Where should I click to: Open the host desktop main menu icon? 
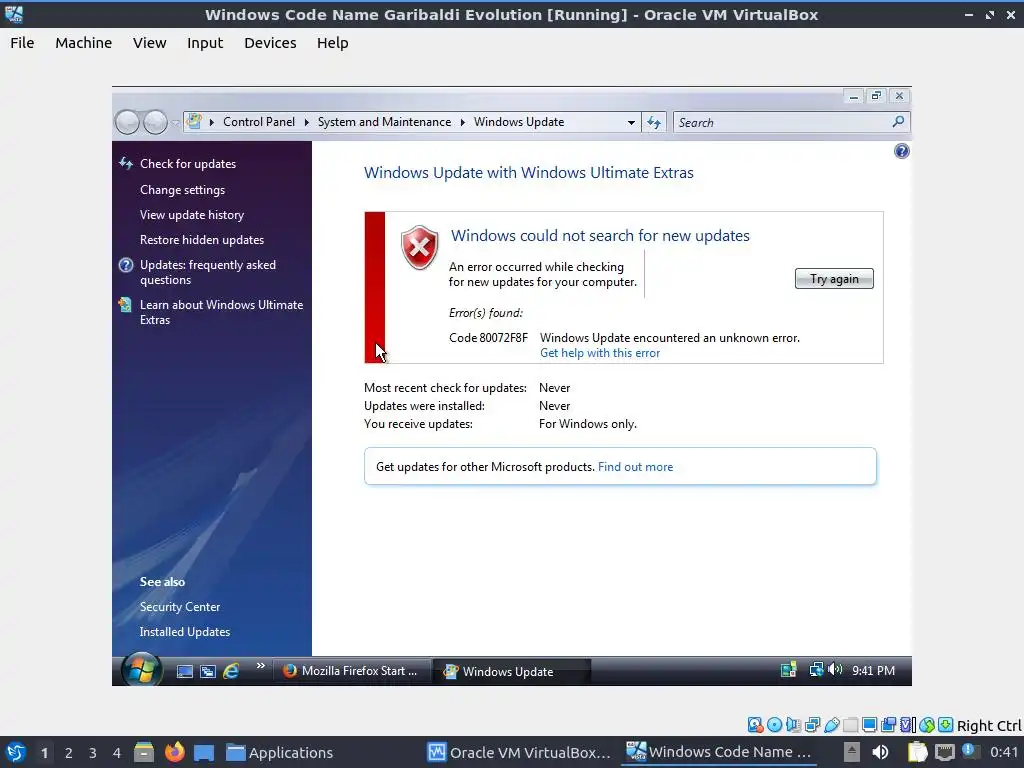point(15,752)
